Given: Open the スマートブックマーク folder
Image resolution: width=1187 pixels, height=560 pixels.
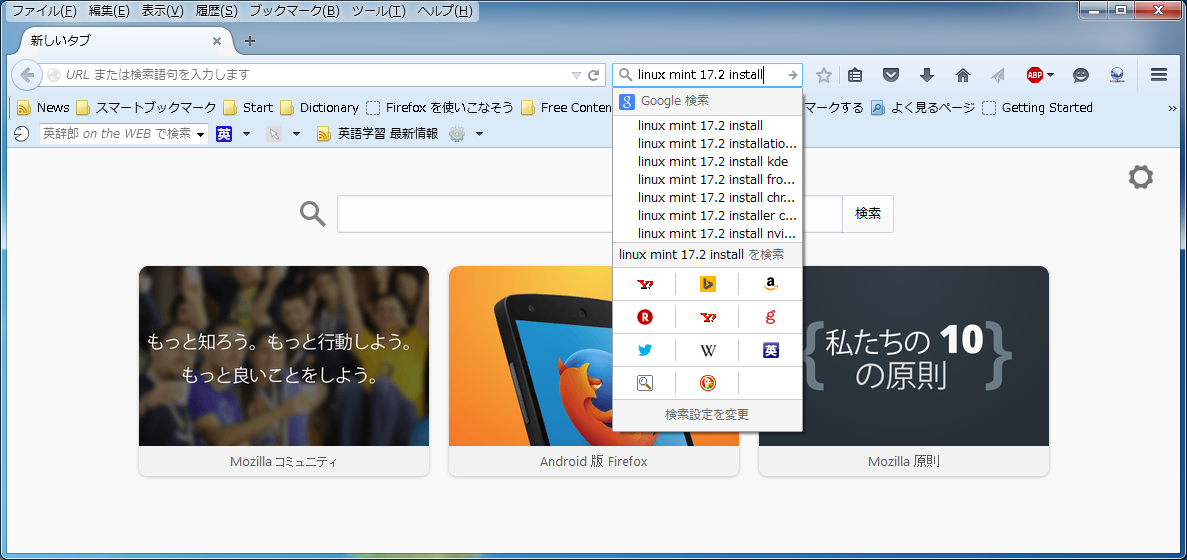Looking at the screenshot, I should click(146, 107).
